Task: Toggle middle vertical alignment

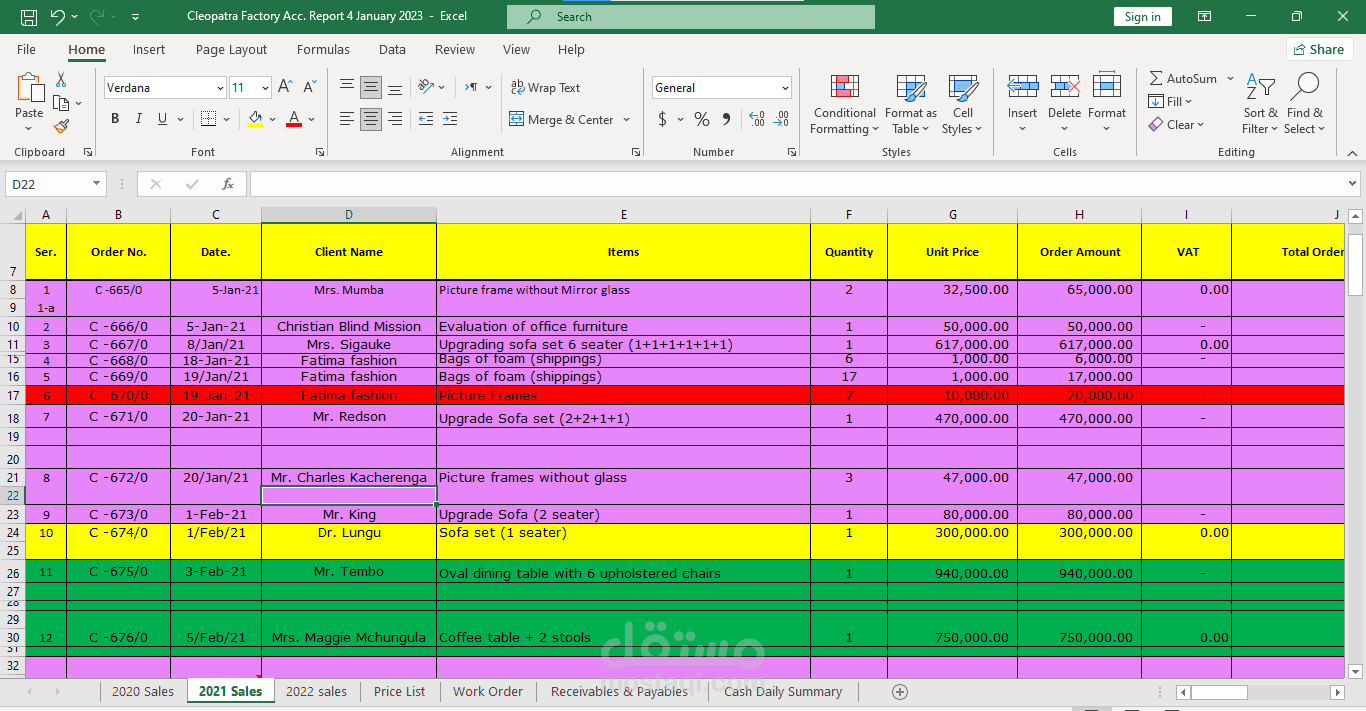Action: pos(371,87)
